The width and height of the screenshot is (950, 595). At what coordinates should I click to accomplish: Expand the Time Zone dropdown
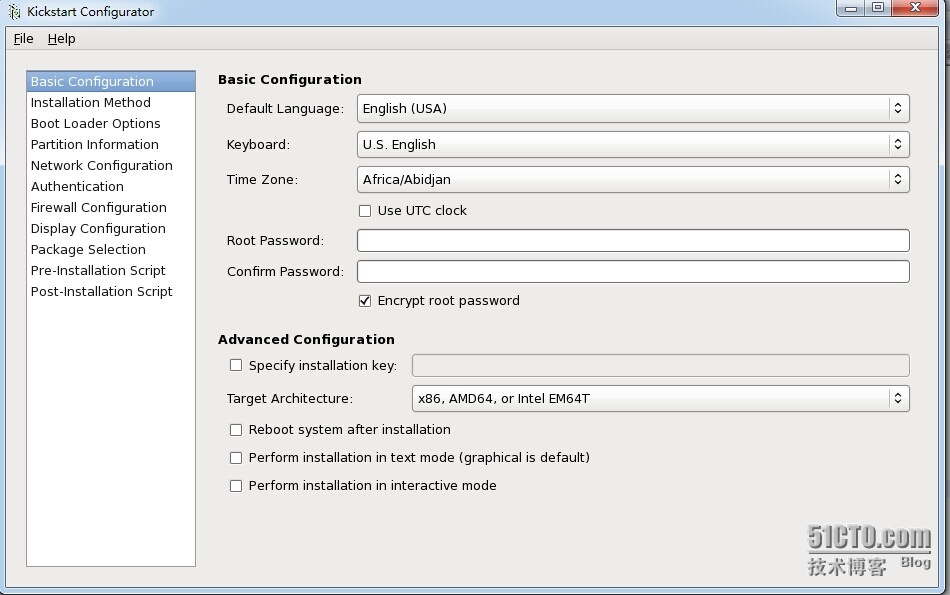(x=633, y=179)
